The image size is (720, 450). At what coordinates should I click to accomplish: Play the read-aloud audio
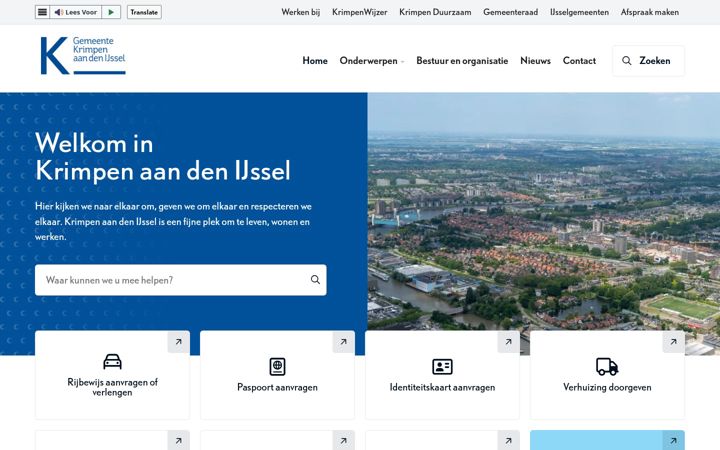(111, 12)
